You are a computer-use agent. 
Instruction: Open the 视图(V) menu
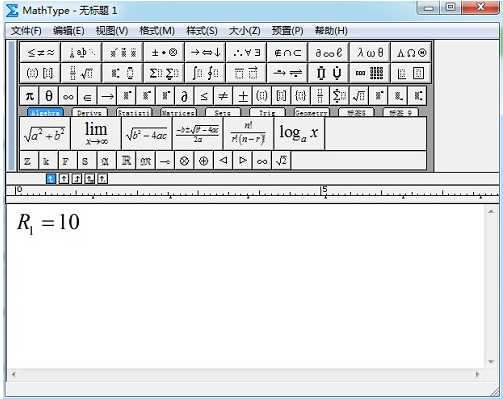point(112,31)
